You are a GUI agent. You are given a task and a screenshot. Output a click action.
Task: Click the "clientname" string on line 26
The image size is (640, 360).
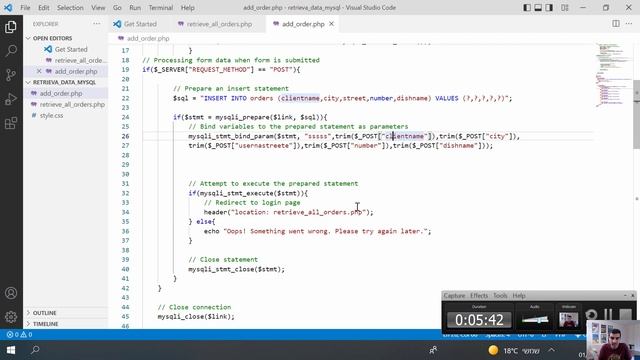coord(404,136)
